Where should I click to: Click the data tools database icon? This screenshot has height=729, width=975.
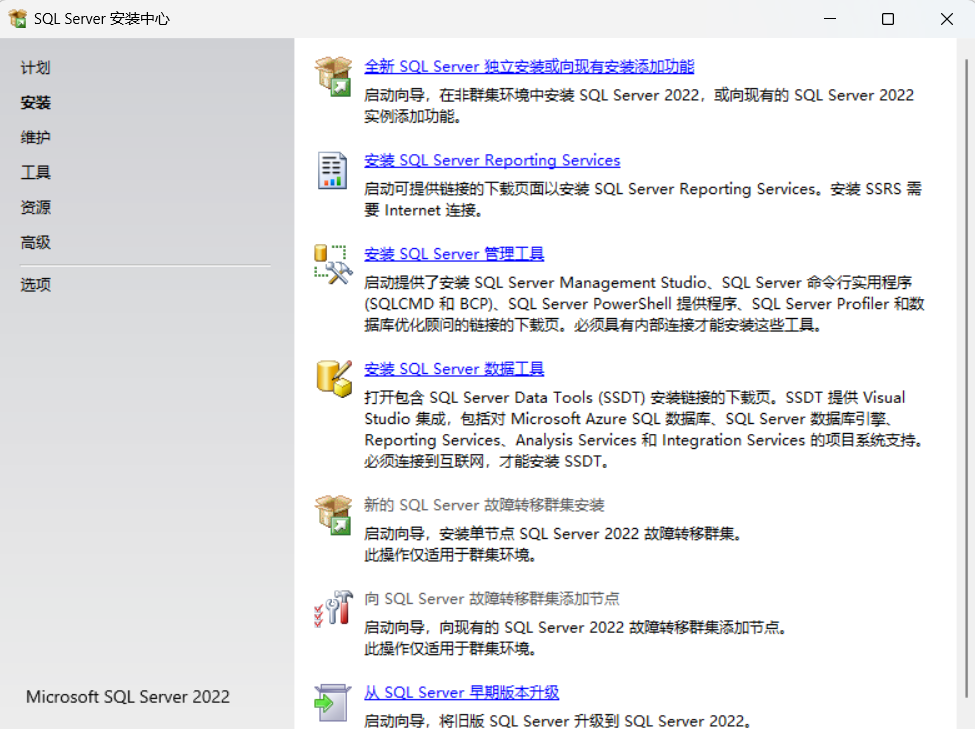click(x=334, y=378)
